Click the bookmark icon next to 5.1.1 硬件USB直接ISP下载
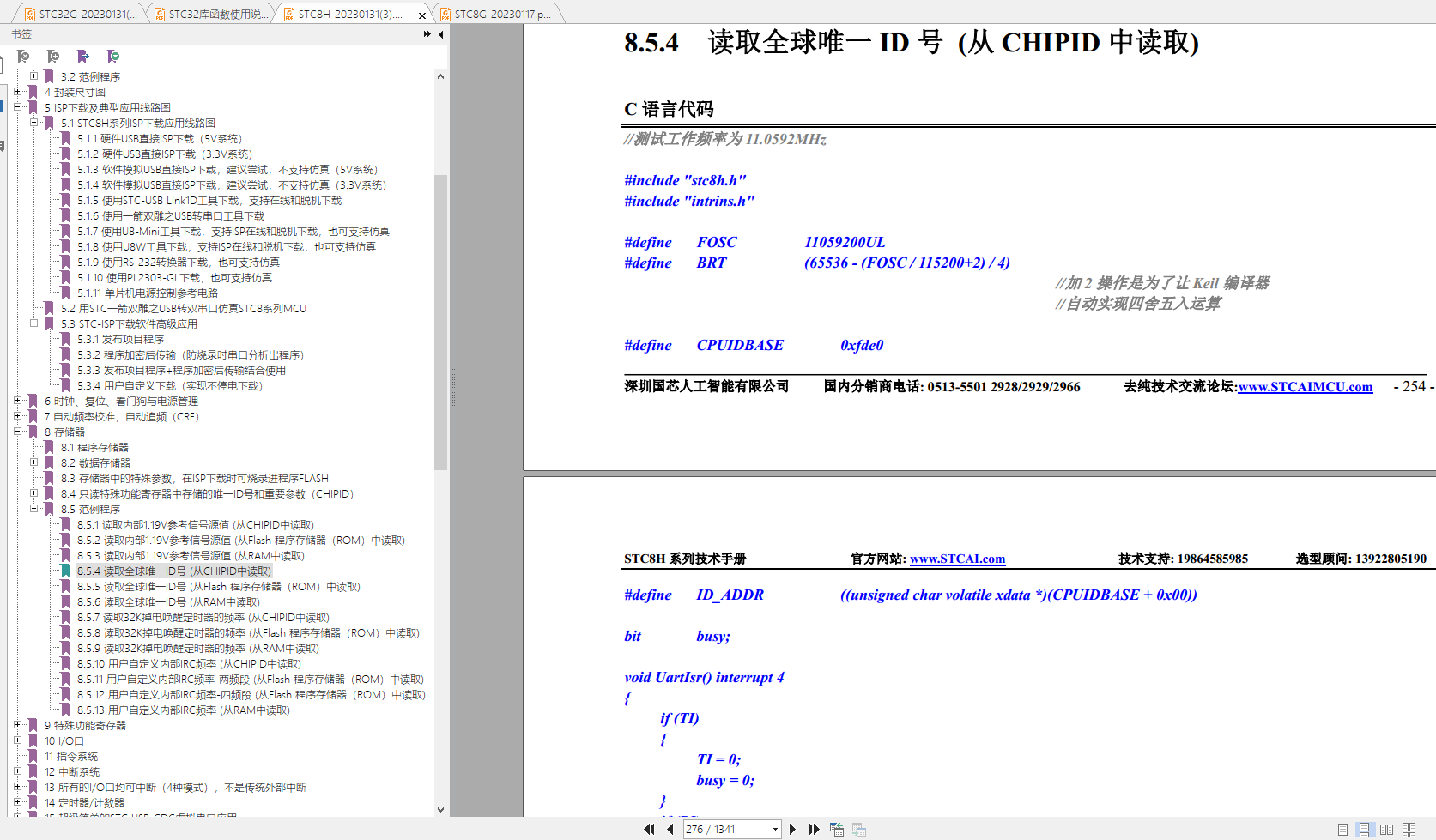This screenshot has height=840, width=1436. 65,138
